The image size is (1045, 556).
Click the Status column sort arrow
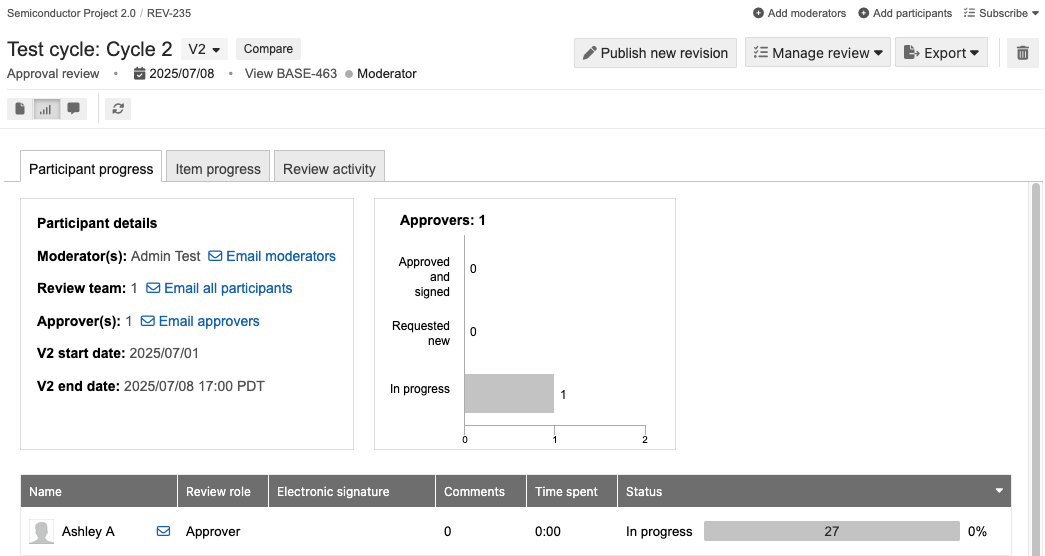998,491
